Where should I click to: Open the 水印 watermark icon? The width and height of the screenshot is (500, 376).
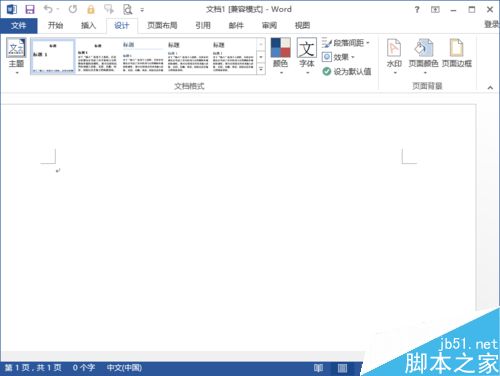(x=394, y=47)
